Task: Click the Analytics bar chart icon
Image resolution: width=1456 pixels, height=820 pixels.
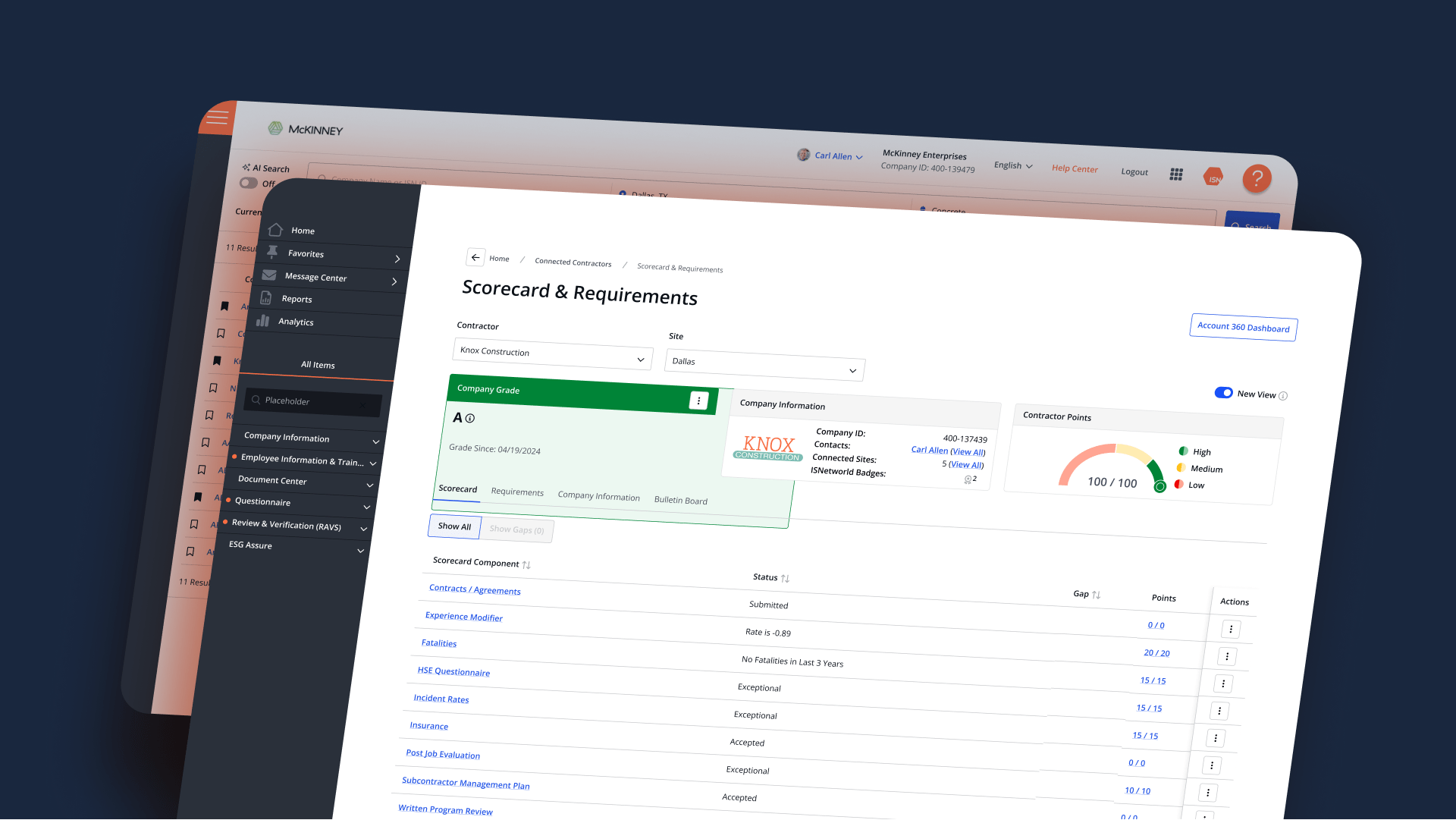Action: [x=262, y=320]
